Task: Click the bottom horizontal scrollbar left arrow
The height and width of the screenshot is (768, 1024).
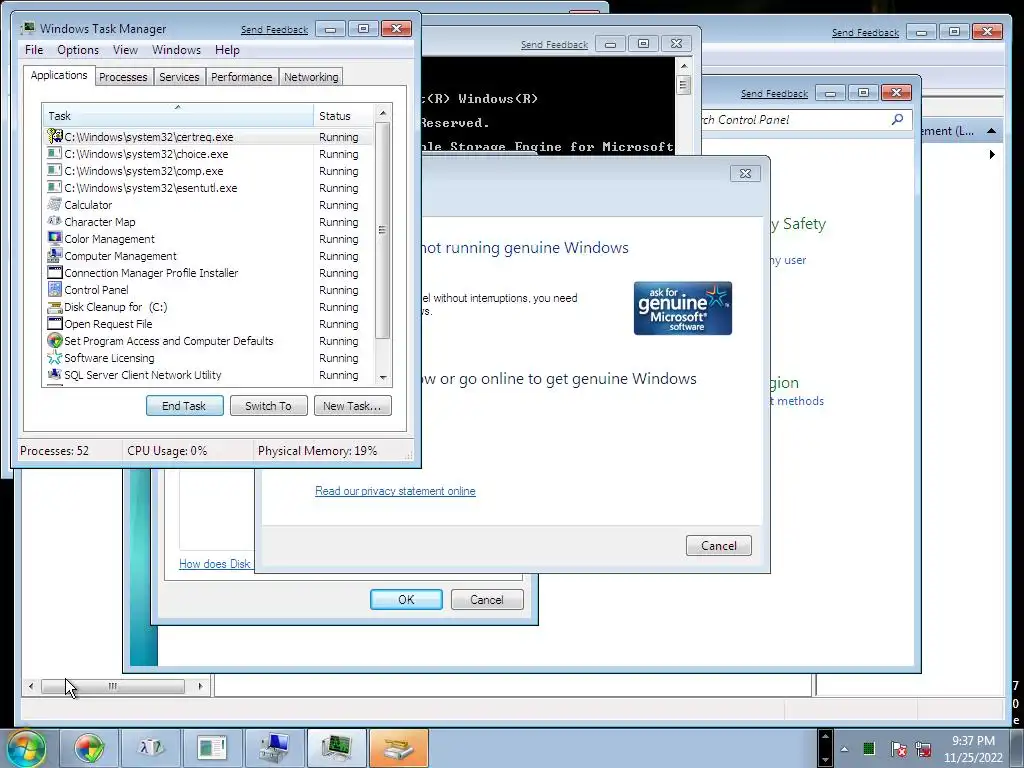Action: [31, 686]
